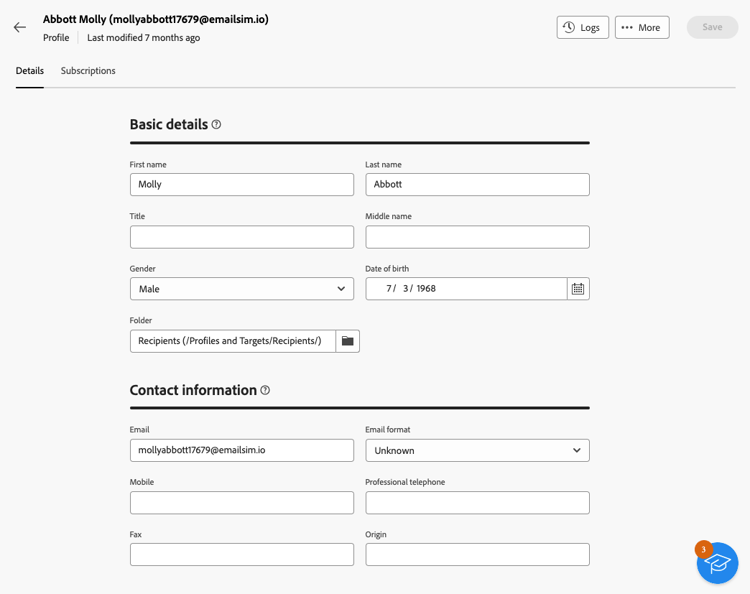Click the Email address input field

coord(242,451)
